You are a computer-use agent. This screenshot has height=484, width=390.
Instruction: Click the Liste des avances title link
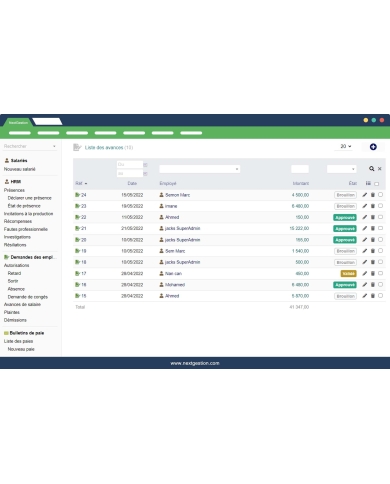click(104, 147)
